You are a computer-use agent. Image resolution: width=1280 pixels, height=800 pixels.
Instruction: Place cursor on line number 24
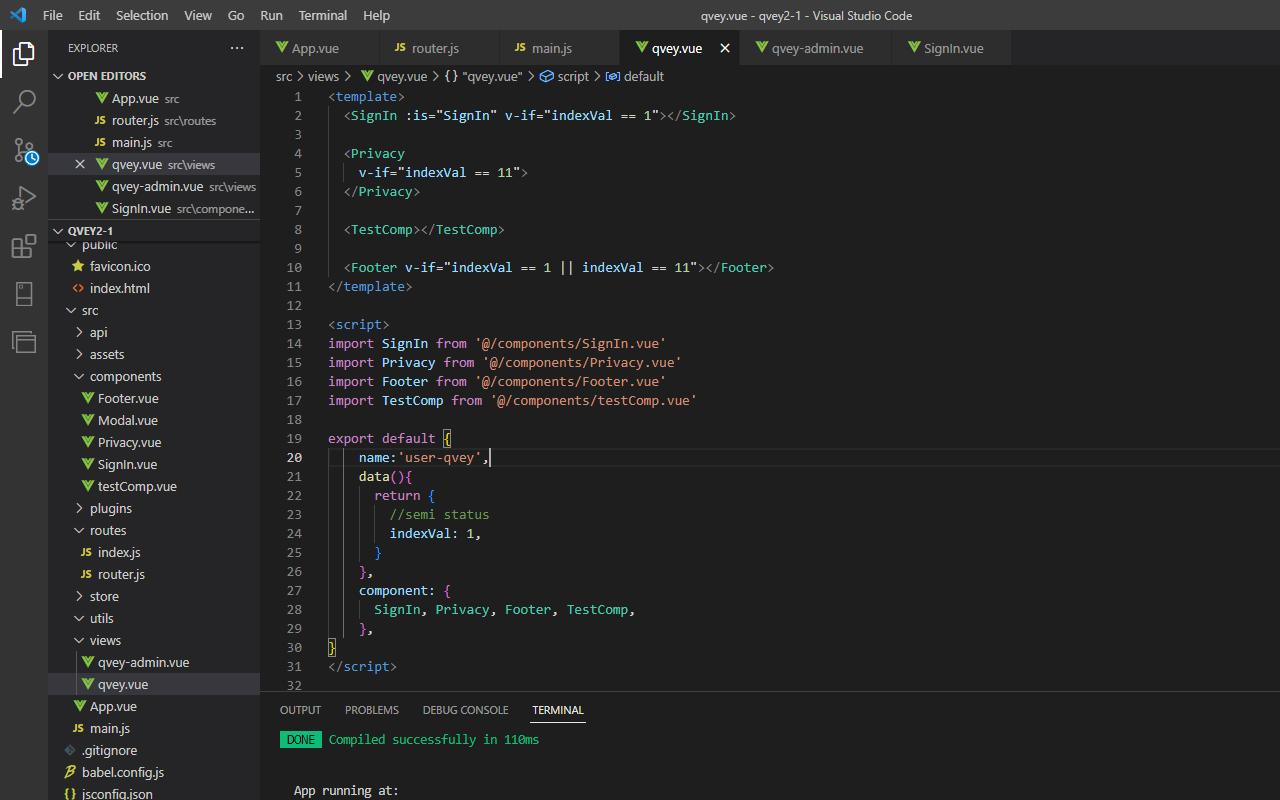coord(294,533)
